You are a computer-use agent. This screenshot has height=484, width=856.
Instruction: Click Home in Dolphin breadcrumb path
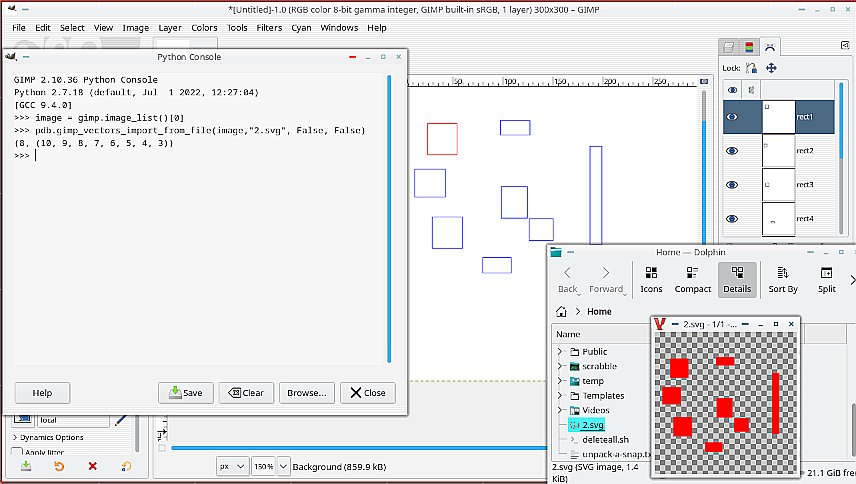[599, 312]
